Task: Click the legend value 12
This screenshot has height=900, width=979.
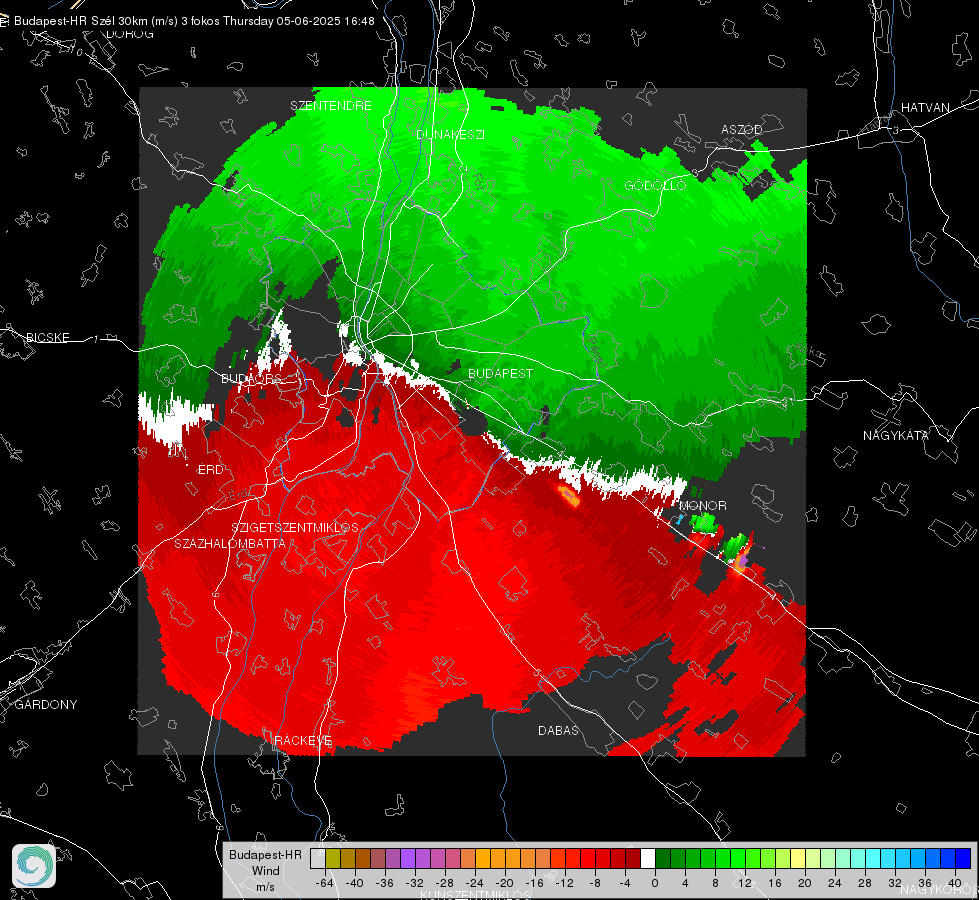Action: pyautogui.click(x=745, y=883)
